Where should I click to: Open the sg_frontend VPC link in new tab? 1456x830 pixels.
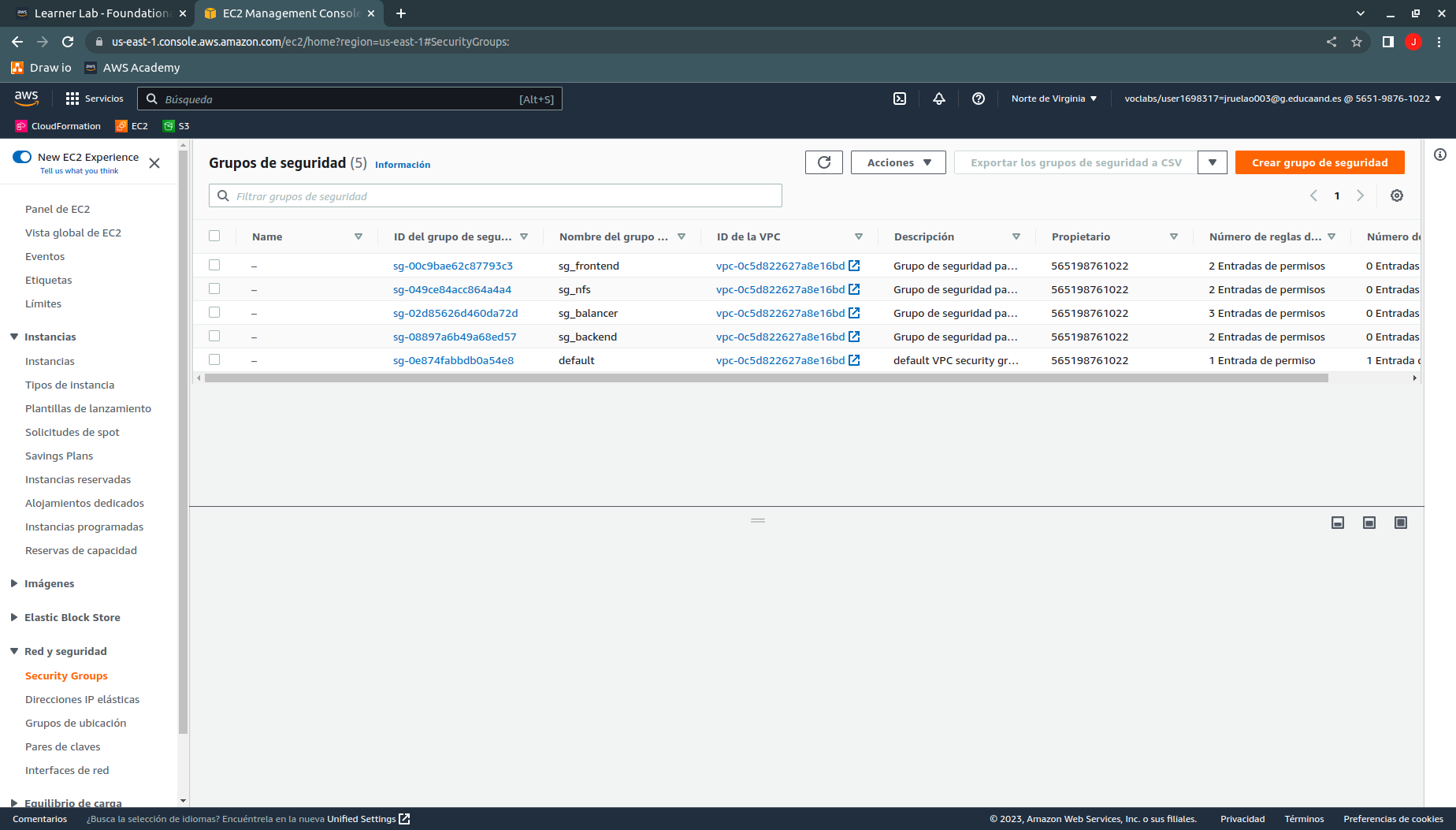(x=855, y=266)
